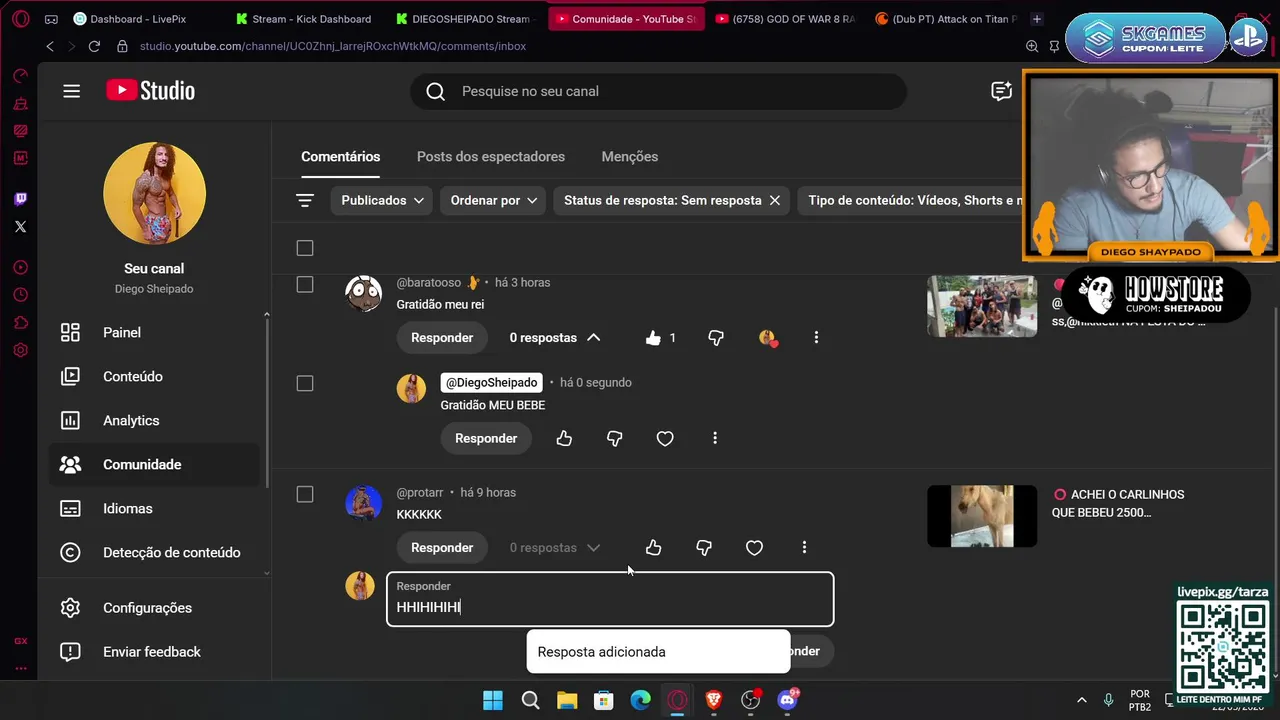This screenshot has width=1280, height=720.
Task: Open the comment filter list icon
Action: [305, 200]
